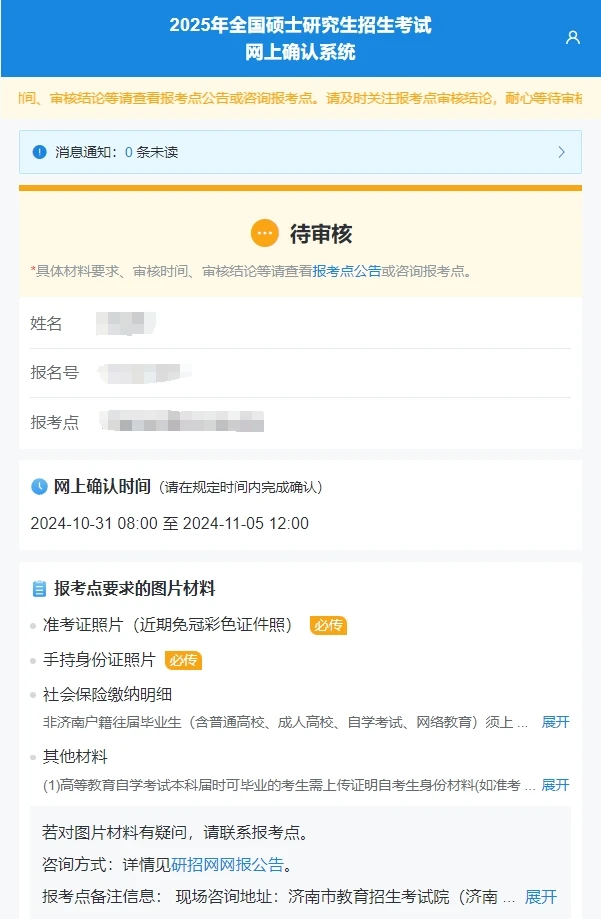Click the scrolling orange notice banner
The image size is (601, 919).
coord(300,98)
